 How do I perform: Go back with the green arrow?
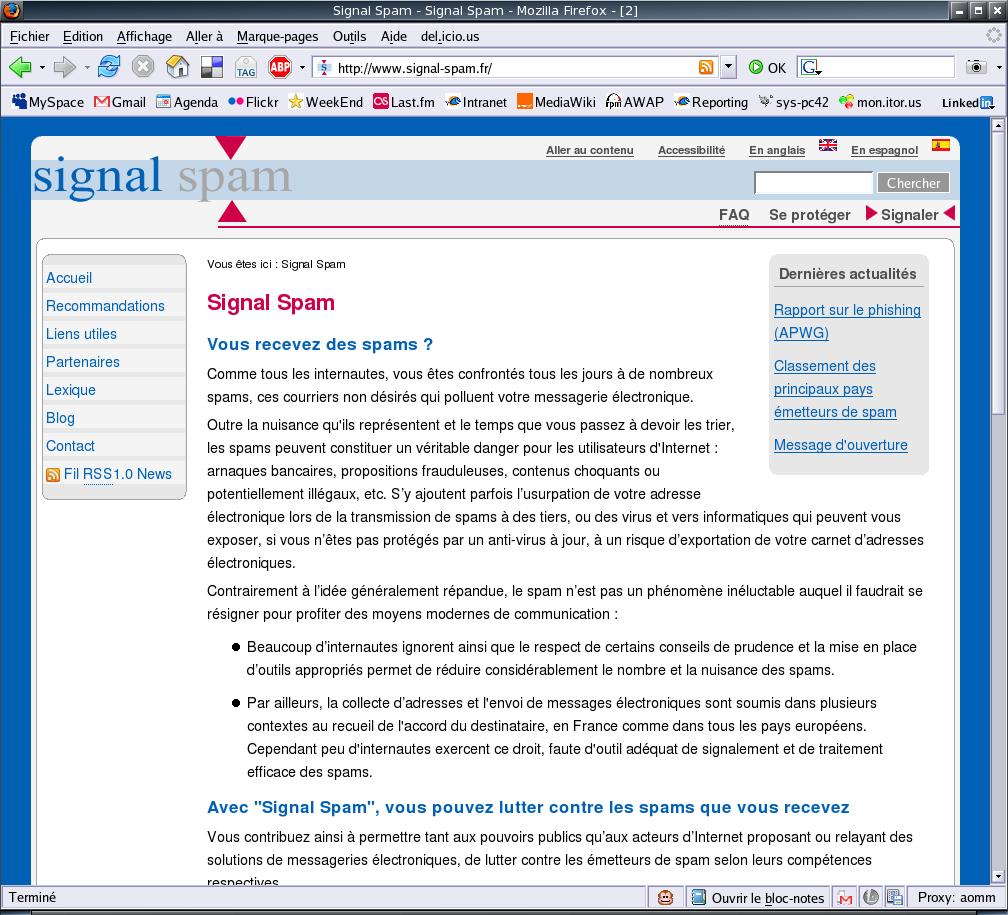20,67
